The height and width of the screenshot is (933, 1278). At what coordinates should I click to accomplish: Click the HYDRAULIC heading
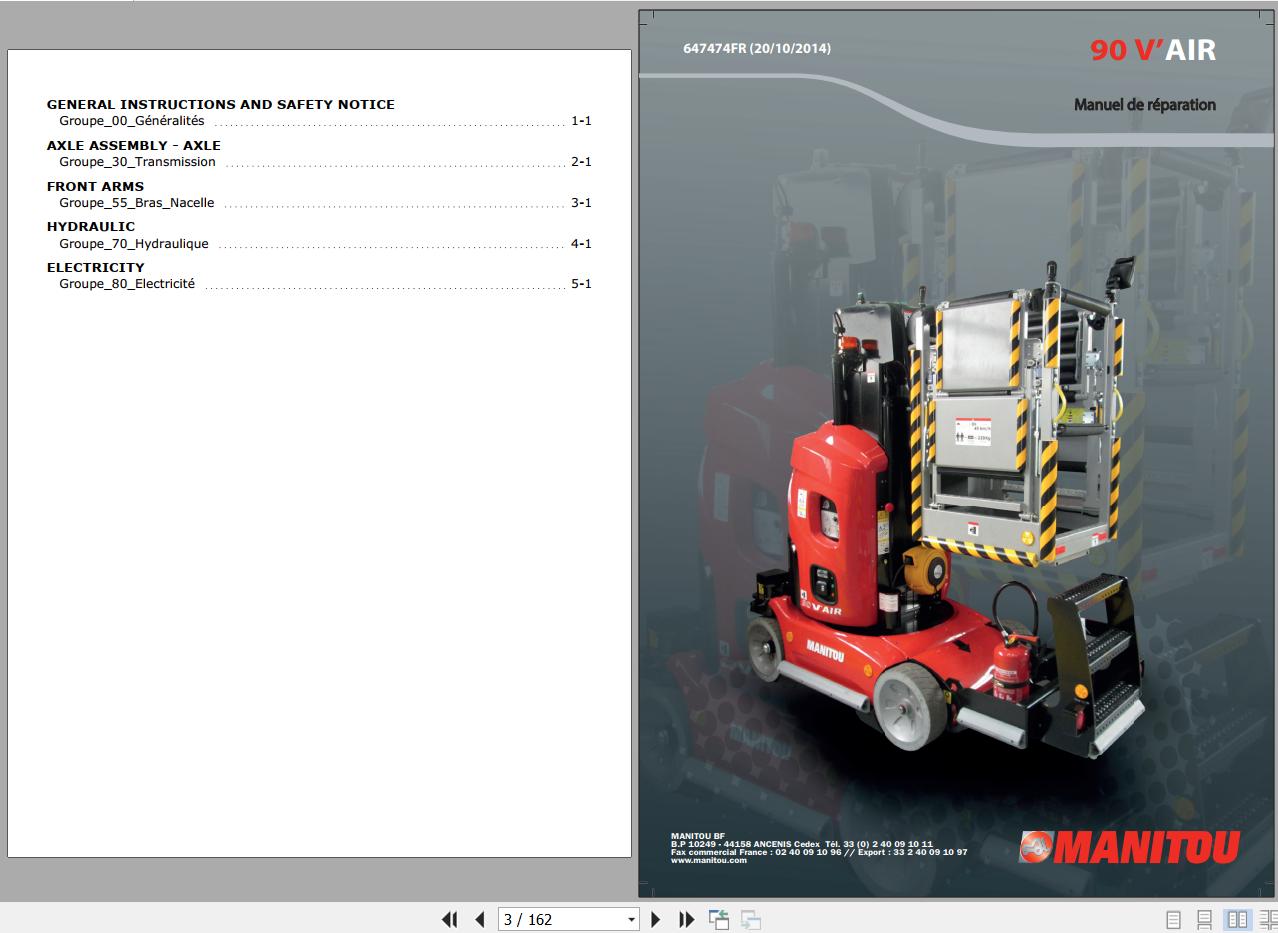[x=91, y=227]
